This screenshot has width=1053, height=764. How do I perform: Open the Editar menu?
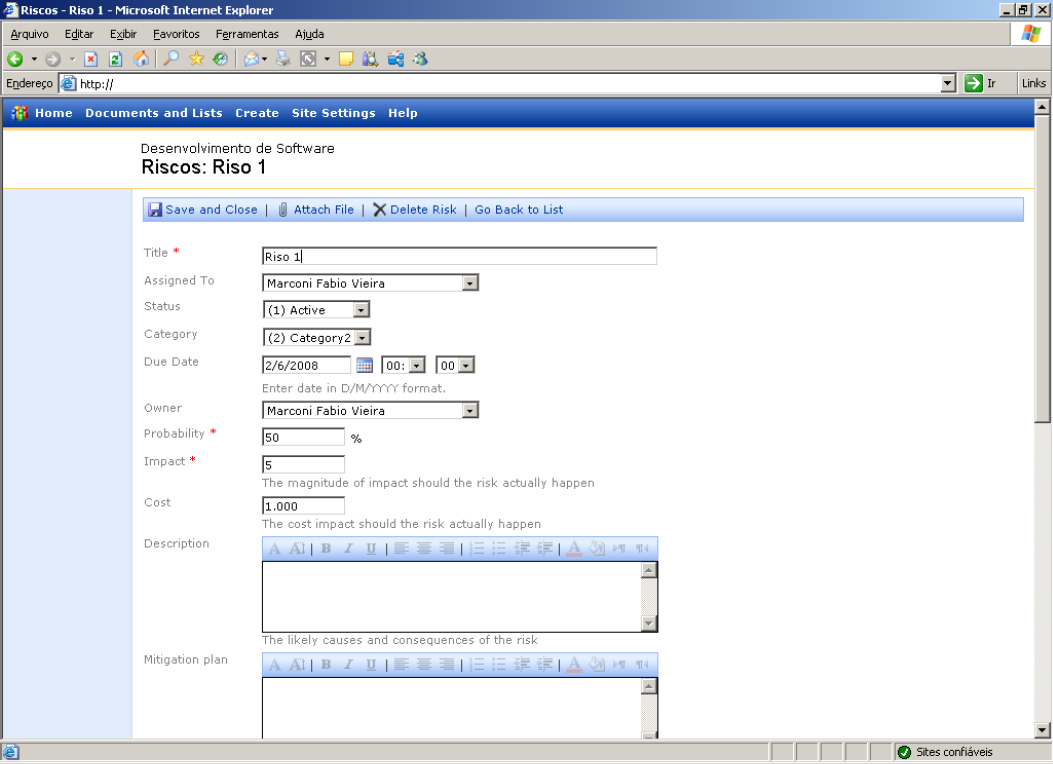click(x=79, y=34)
